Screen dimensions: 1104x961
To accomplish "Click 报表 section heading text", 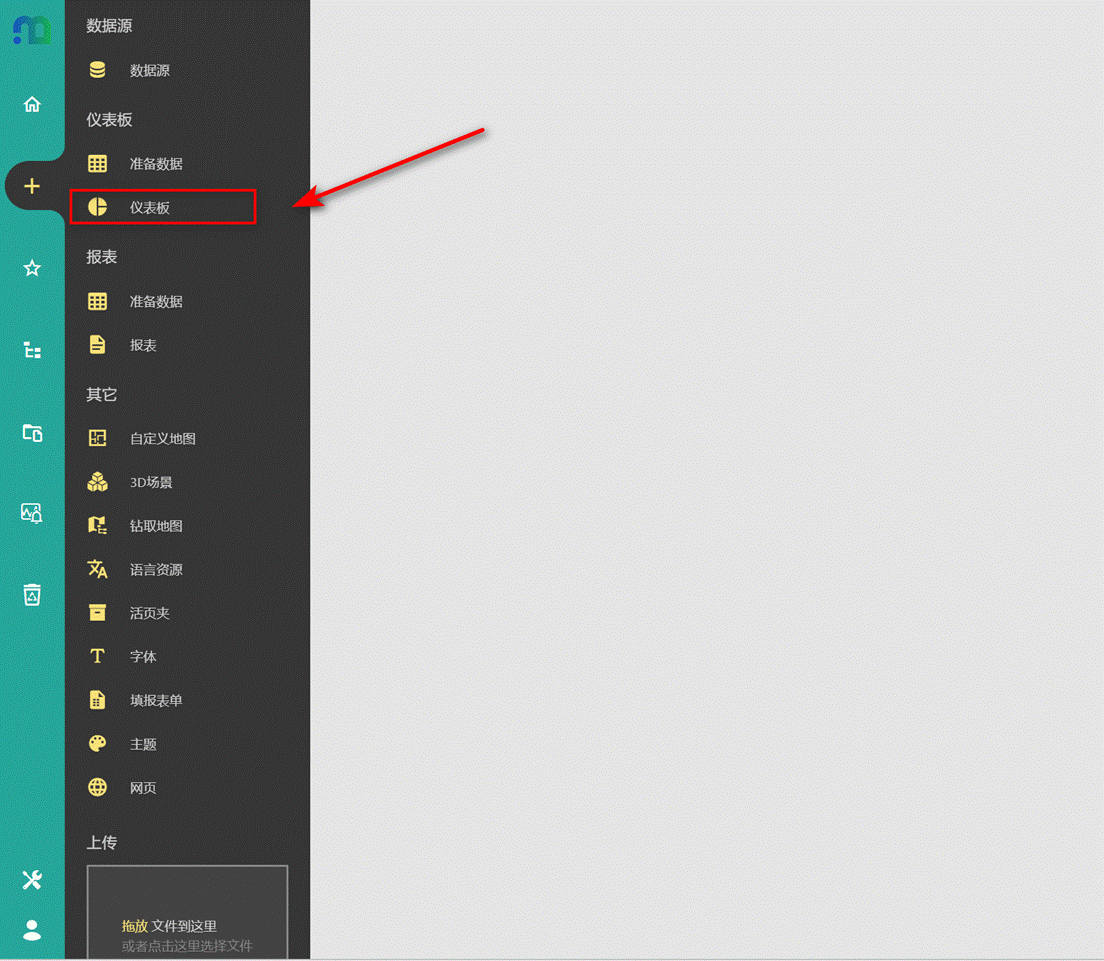I will (101, 257).
